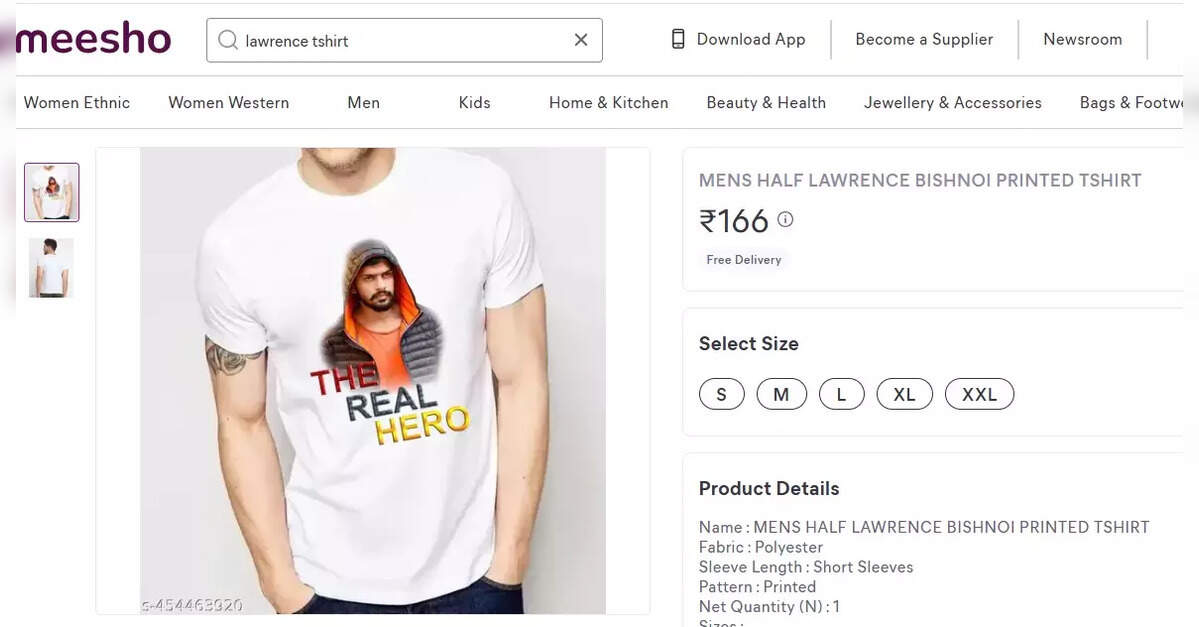Expand the Home & Kitchen menu
Image resolution: width=1199 pixels, height=627 pixels.
(609, 102)
